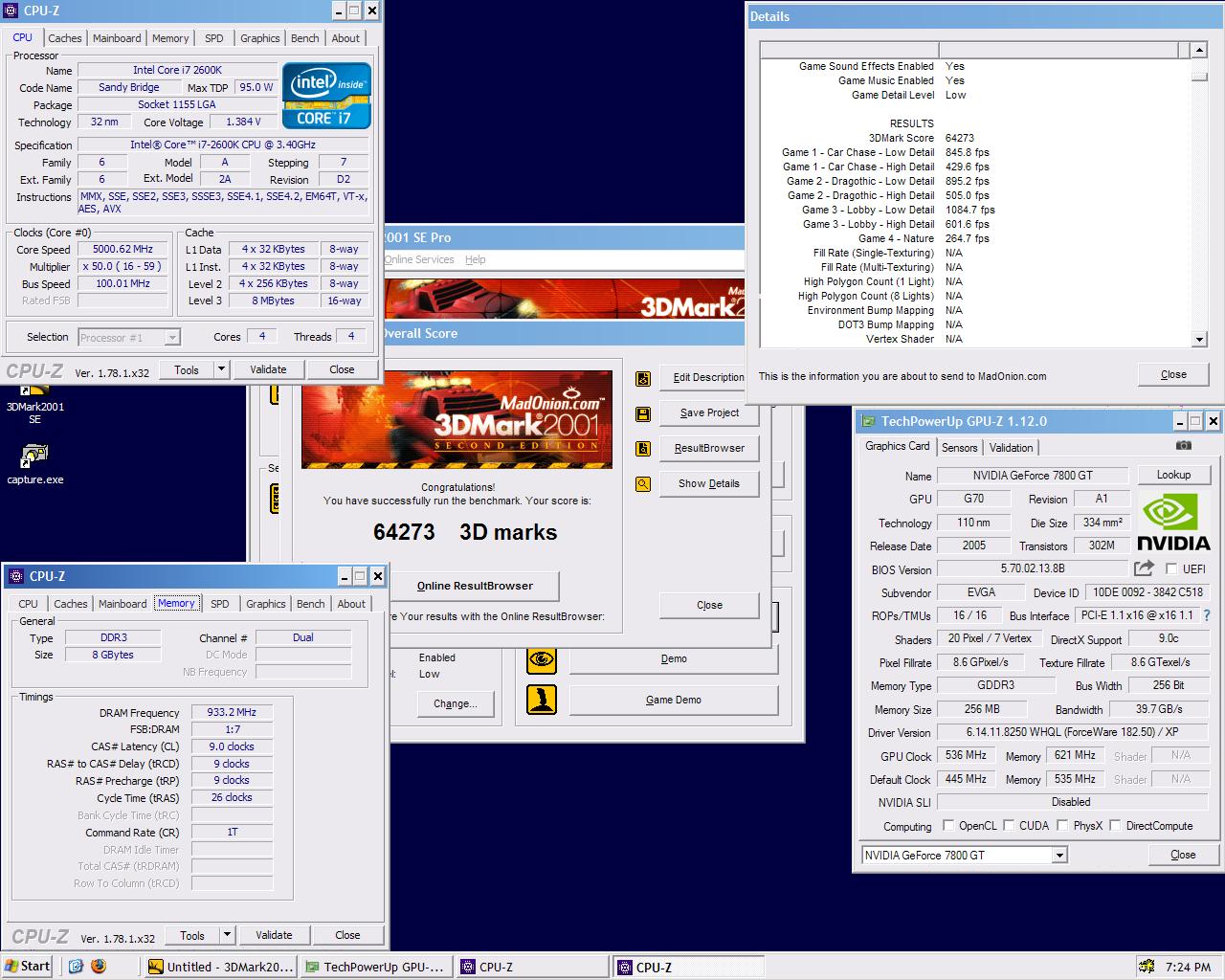This screenshot has height=980, width=1225.
Task: Toggle the CUDA computing checkbox
Action: [x=1009, y=825]
